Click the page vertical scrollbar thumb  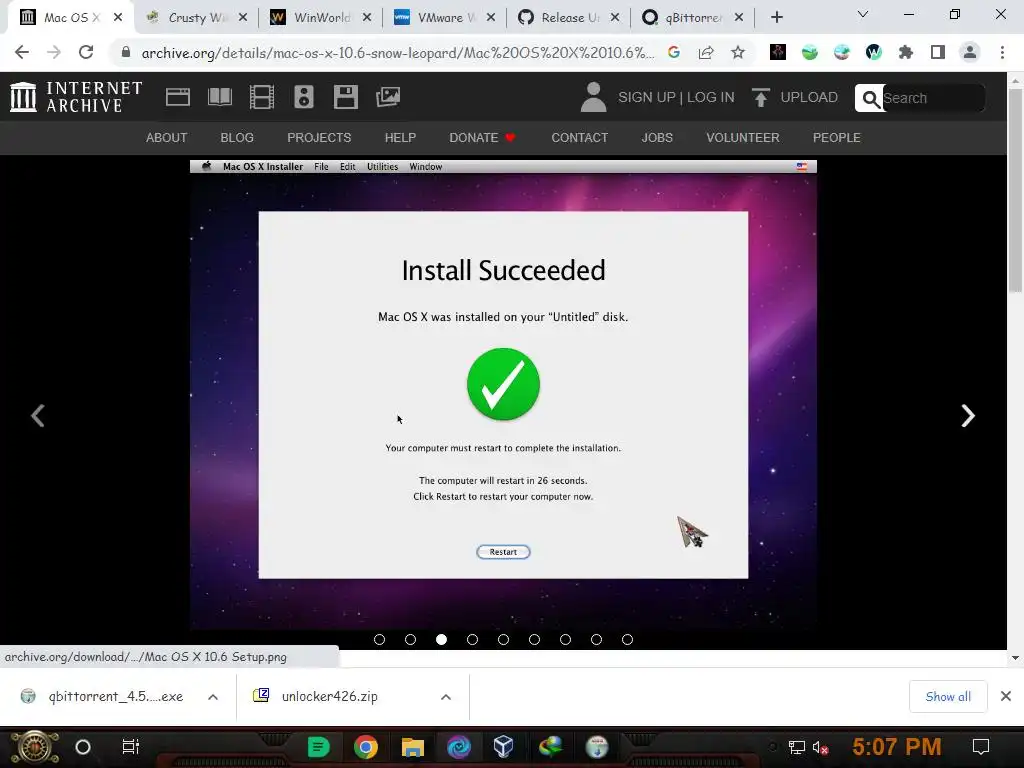point(1015,191)
